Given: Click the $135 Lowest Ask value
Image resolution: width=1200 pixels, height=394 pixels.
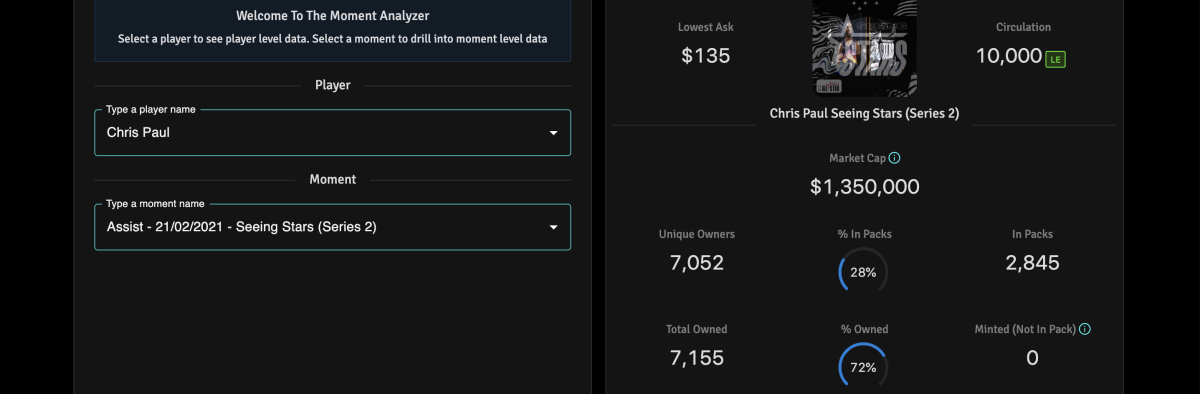Looking at the screenshot, I should coord(706,56).
